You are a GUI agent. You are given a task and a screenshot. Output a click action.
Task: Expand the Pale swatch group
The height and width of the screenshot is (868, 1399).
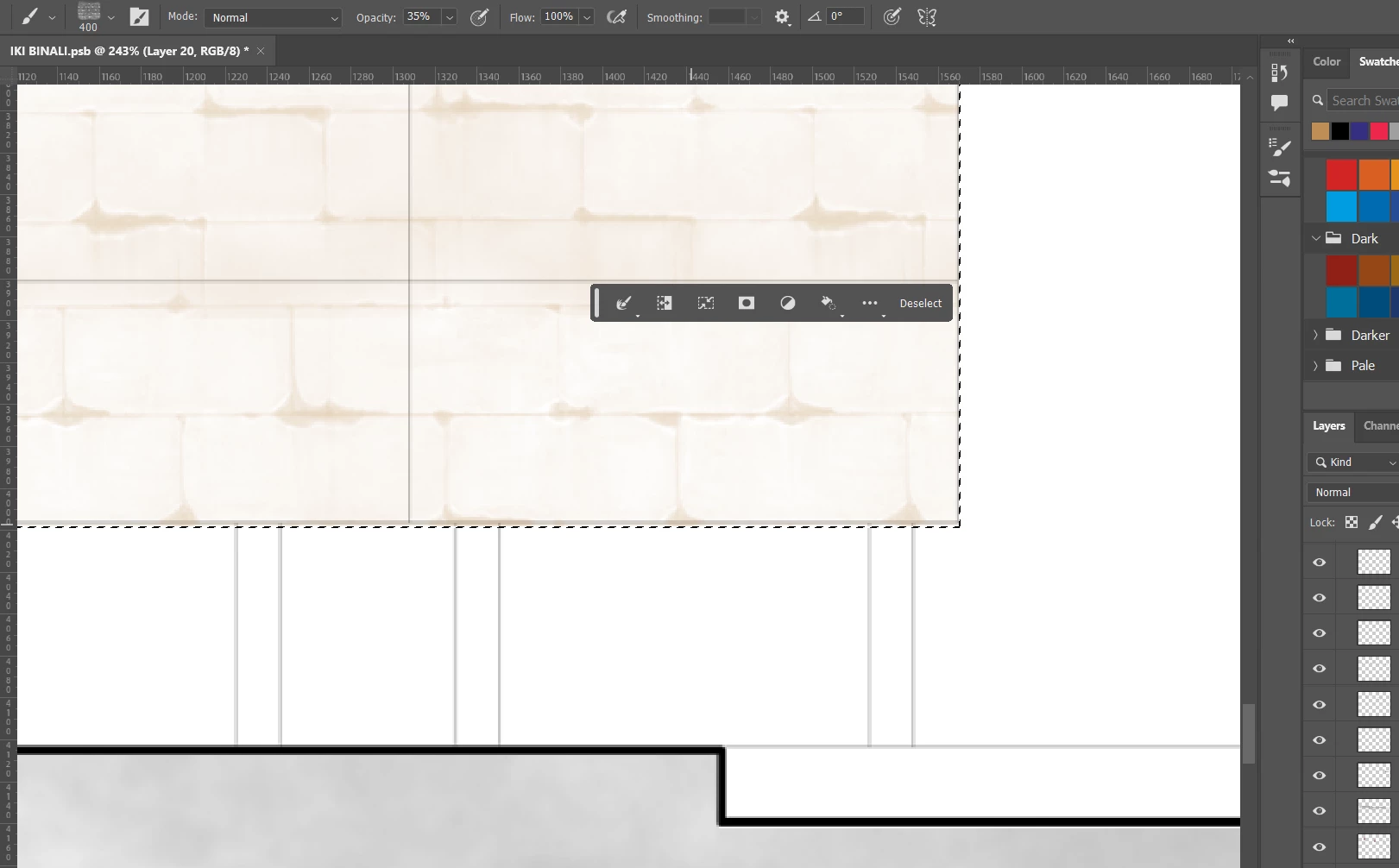1316,366
